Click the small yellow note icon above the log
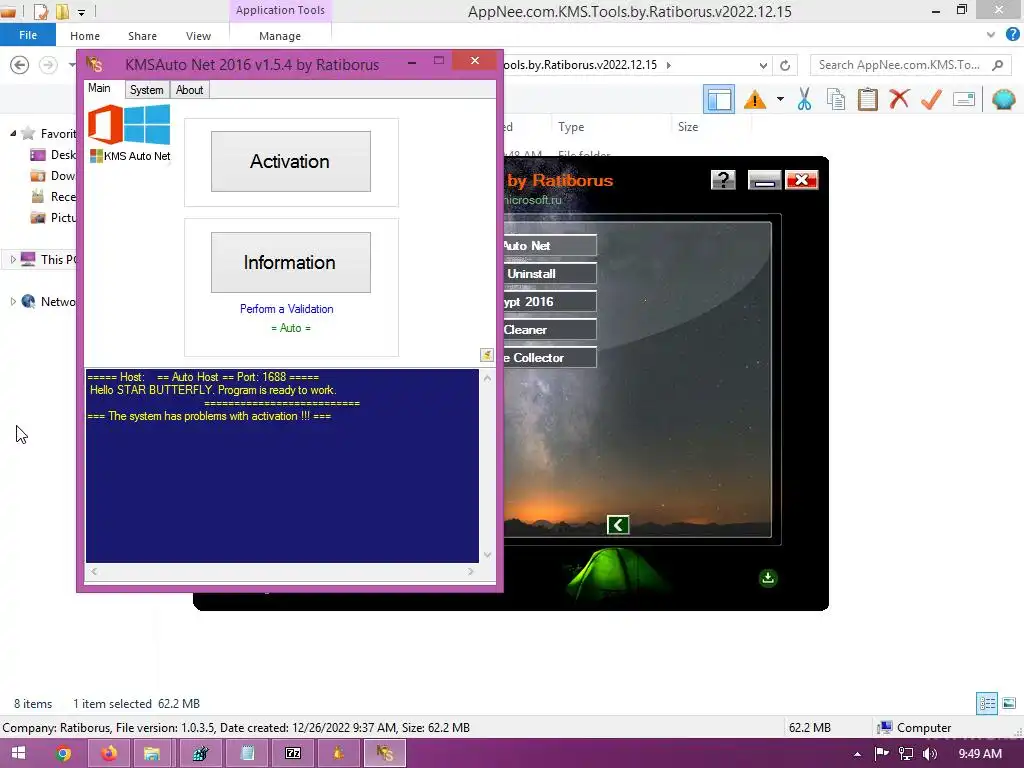 tap(487, 355)
